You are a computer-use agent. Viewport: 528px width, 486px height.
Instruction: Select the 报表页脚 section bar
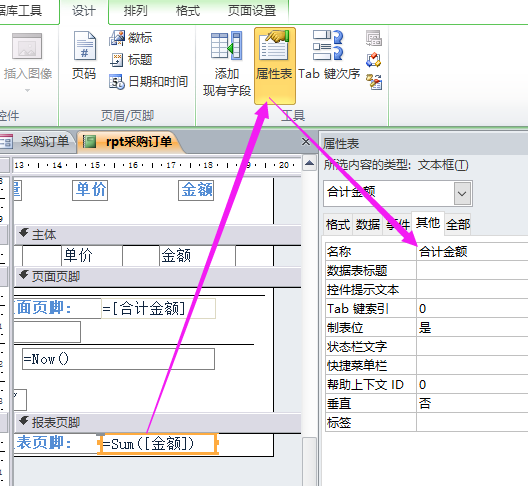158,422
